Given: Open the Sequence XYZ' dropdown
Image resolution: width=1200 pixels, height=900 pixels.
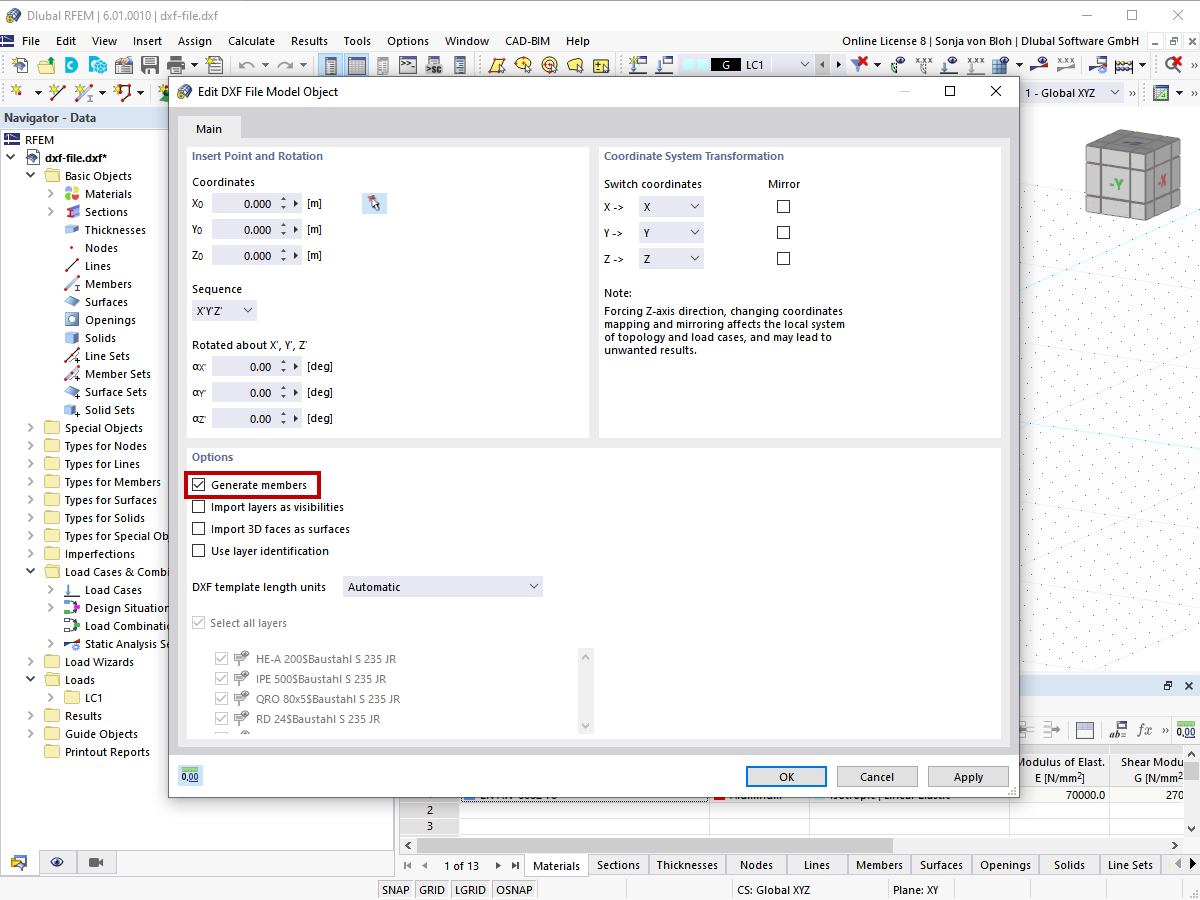Looking at the screenshot, I should coord(224,310).
